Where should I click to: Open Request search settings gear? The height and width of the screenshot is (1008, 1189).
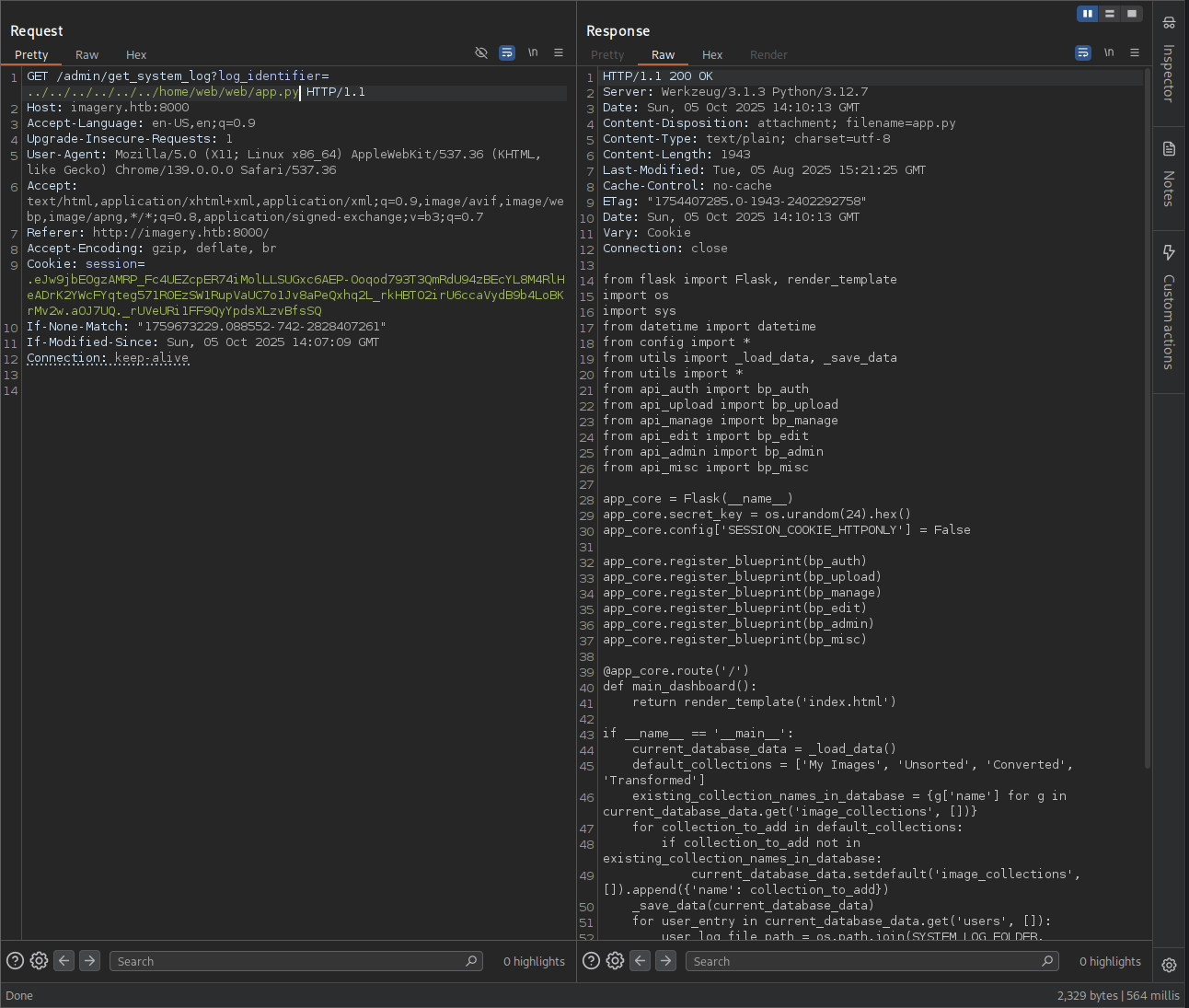tap(39, 961)
